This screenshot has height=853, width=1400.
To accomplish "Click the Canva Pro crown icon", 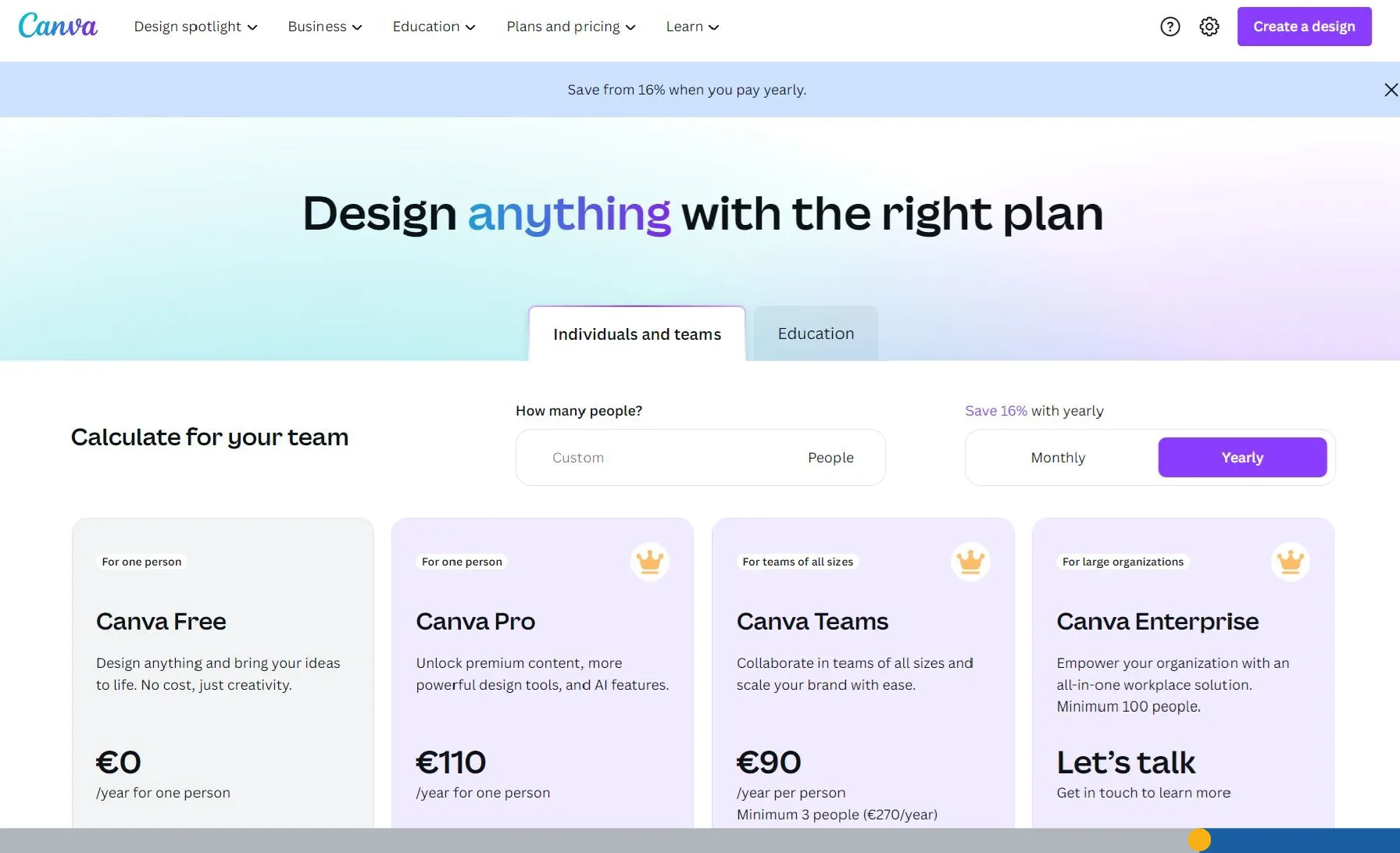I will coord(650,562).
